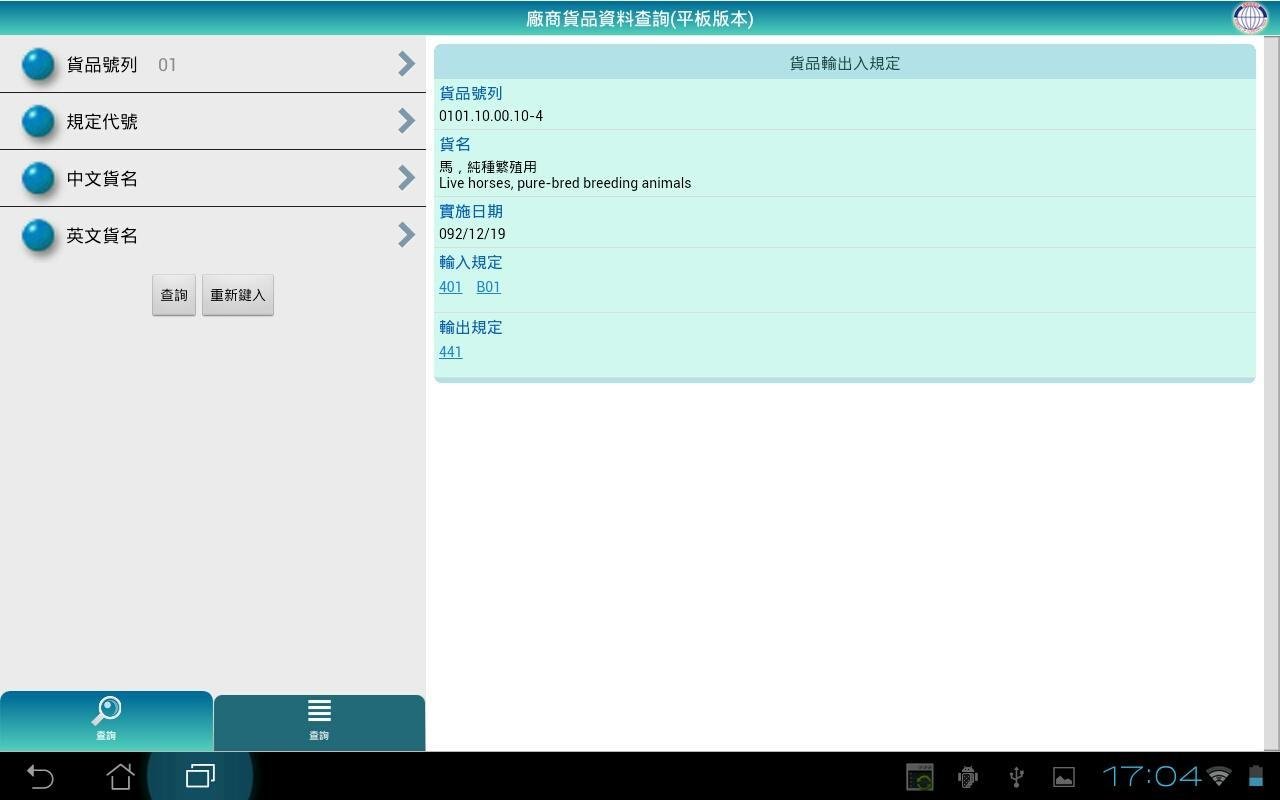Open import regulation link B01
The image size is (1280, 800).
click(x=488, y=287)
